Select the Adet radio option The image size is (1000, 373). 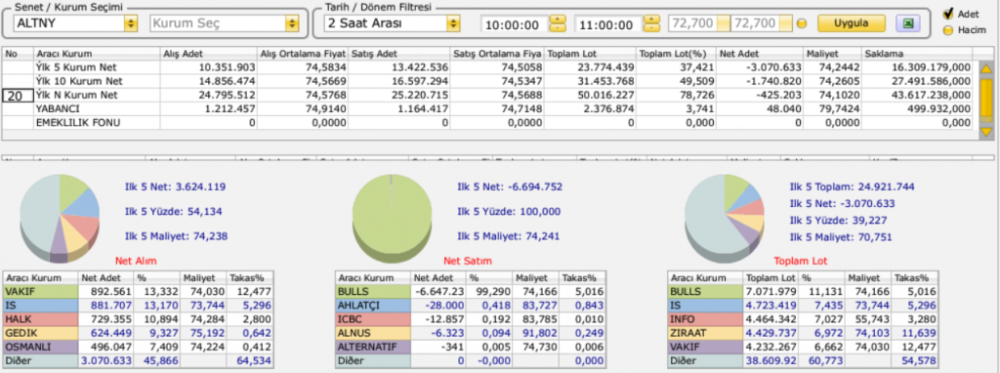pos(948,13)
